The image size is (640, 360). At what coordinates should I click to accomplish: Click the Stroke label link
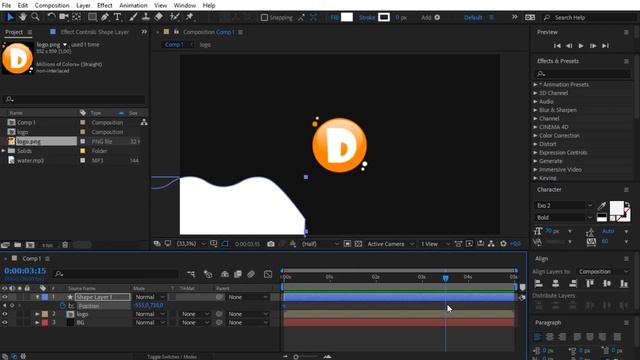pos(367,18)
